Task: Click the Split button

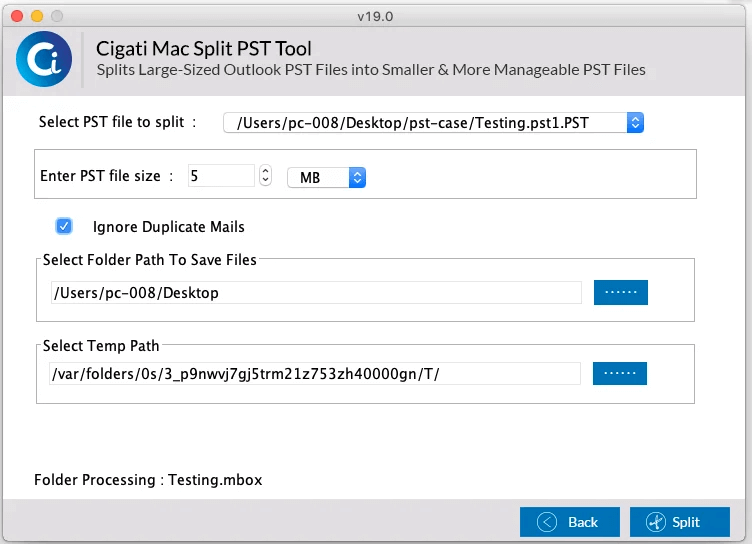Action: [x=680, y=522]
